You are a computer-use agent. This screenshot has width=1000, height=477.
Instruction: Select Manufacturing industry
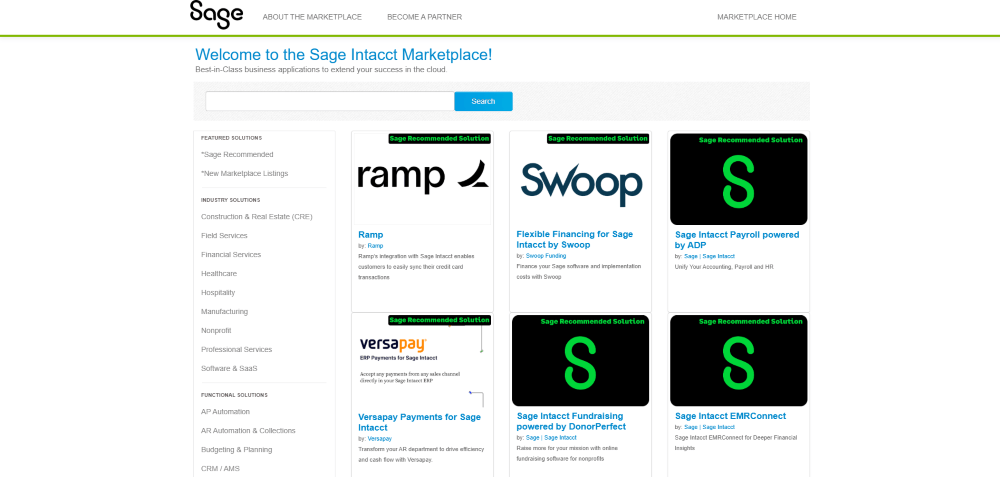tap(224, 312)
